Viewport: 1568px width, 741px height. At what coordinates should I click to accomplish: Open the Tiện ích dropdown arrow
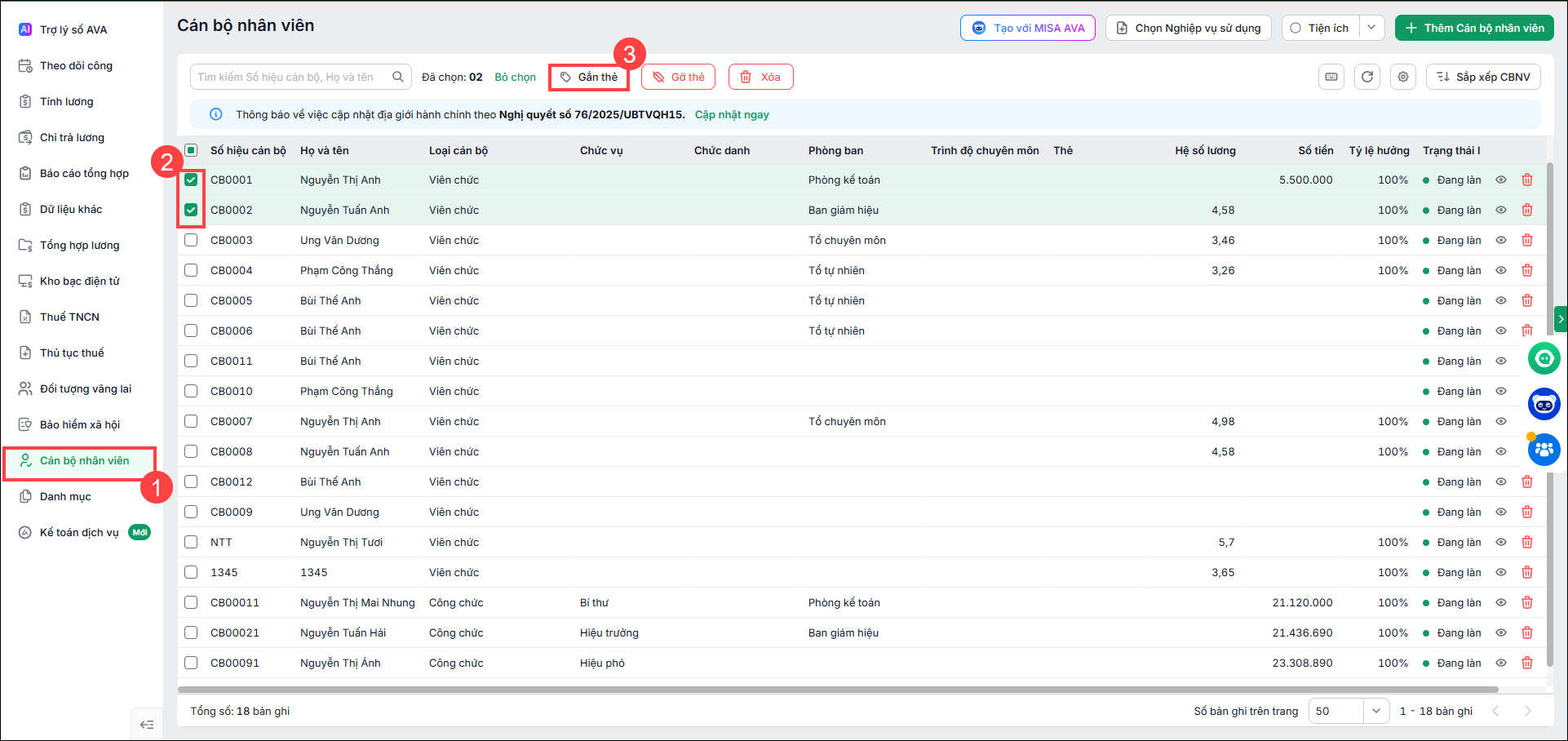tap(1371, 28)
